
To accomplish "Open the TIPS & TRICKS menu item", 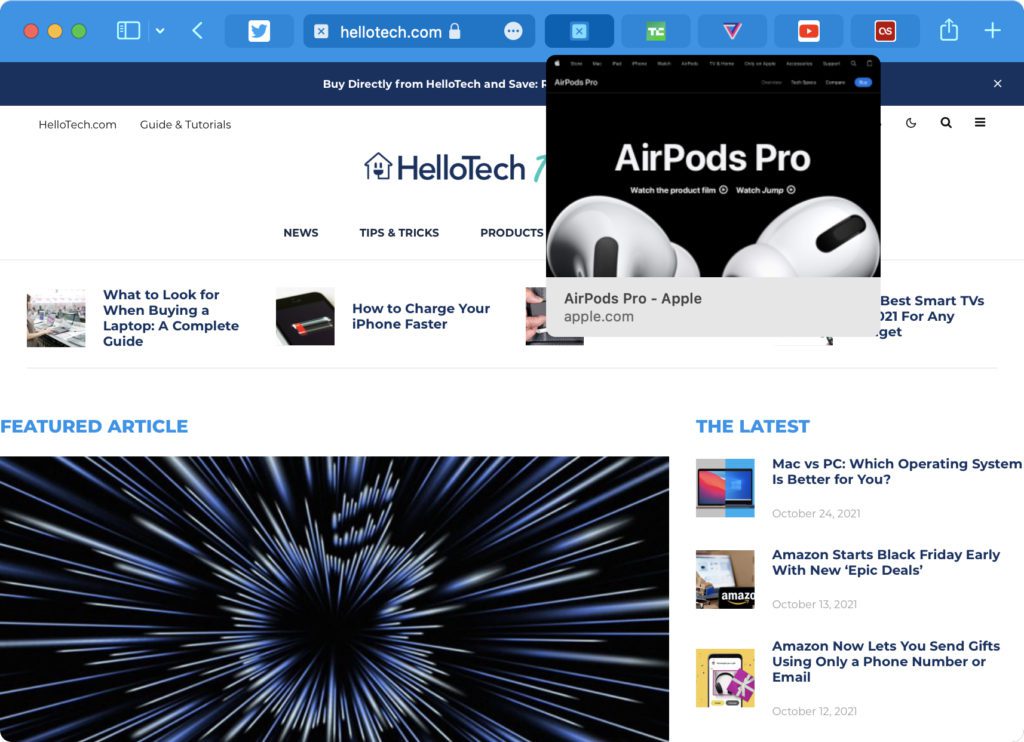I will click(x=399, y=233).
